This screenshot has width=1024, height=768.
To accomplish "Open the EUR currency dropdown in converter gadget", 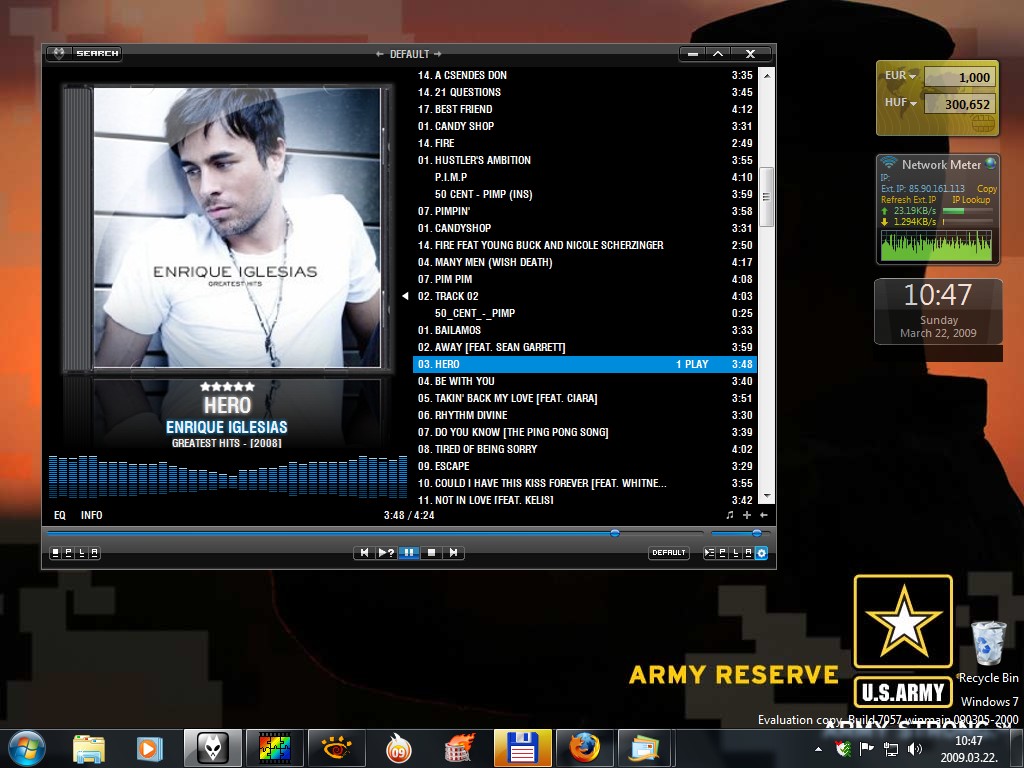I will tap(900, 76).
